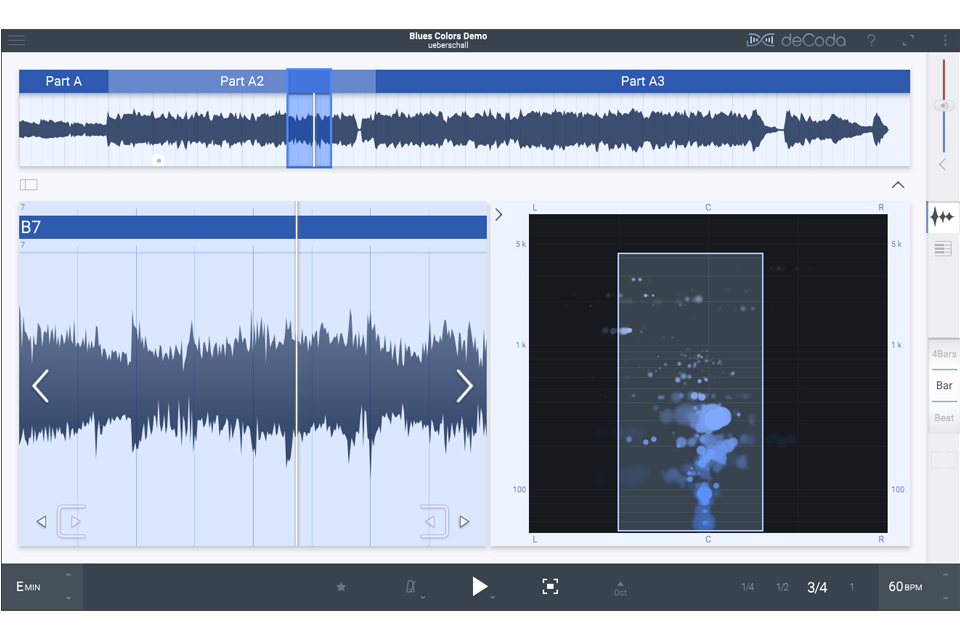Select the lyrics list icon below the waveform icon
Screen dimensions: 960x640
click(942, 248)
